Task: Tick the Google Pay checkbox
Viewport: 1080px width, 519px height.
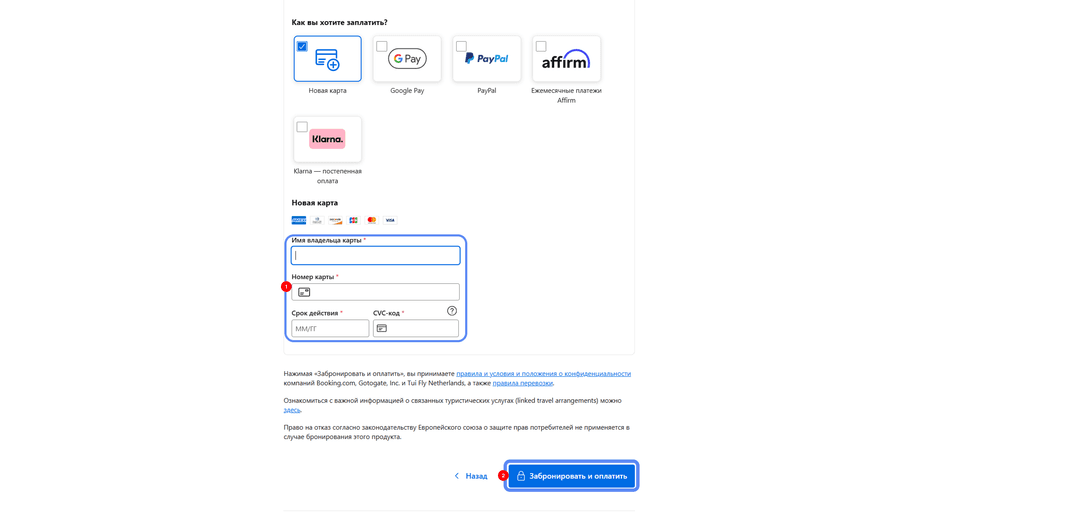Action: pos(382,46)
